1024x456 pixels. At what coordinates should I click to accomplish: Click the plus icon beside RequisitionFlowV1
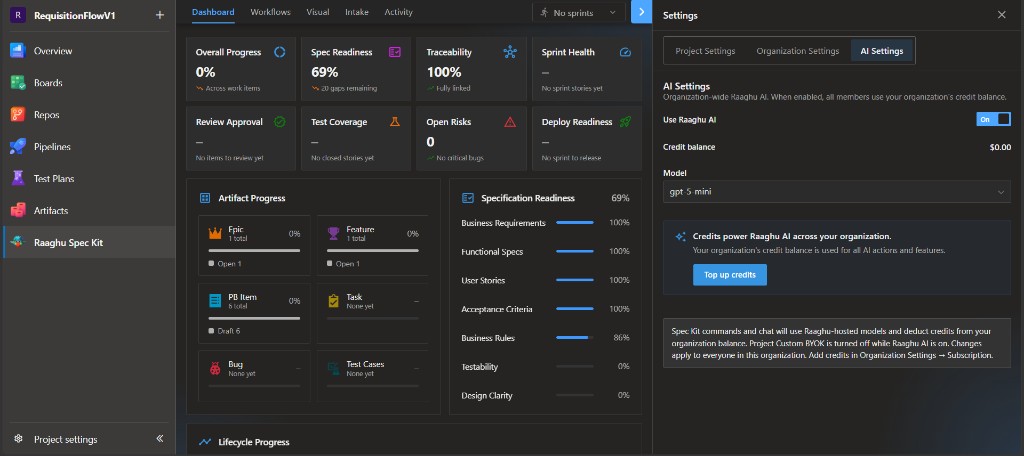[160, 15]
